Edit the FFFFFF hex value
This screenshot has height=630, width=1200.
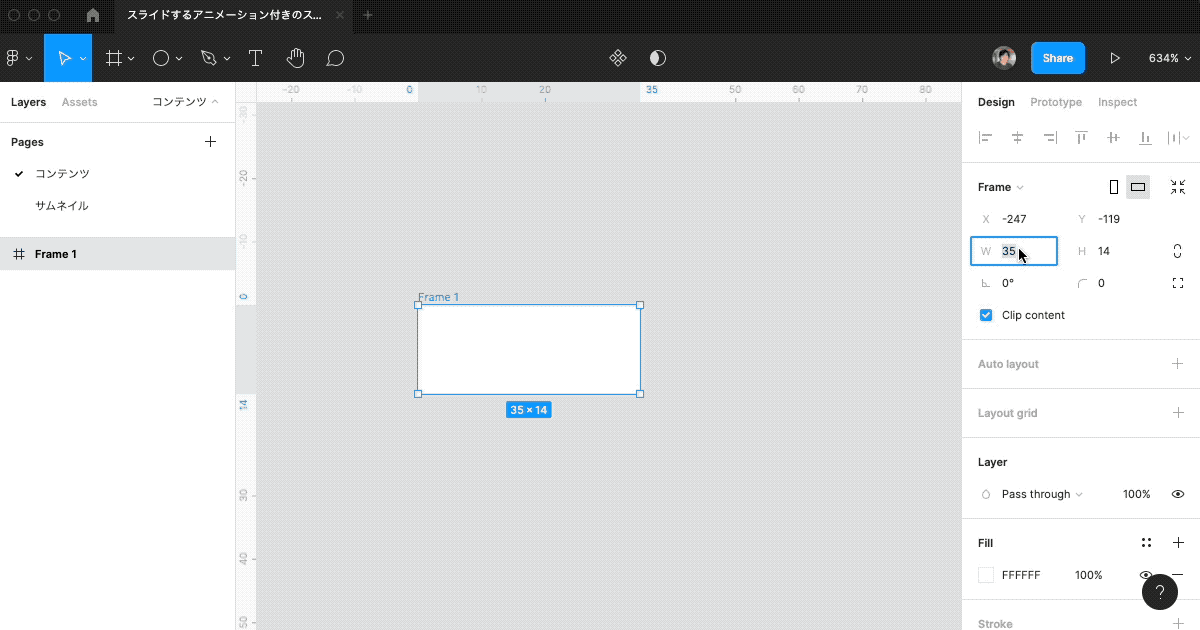point(1021,575)
